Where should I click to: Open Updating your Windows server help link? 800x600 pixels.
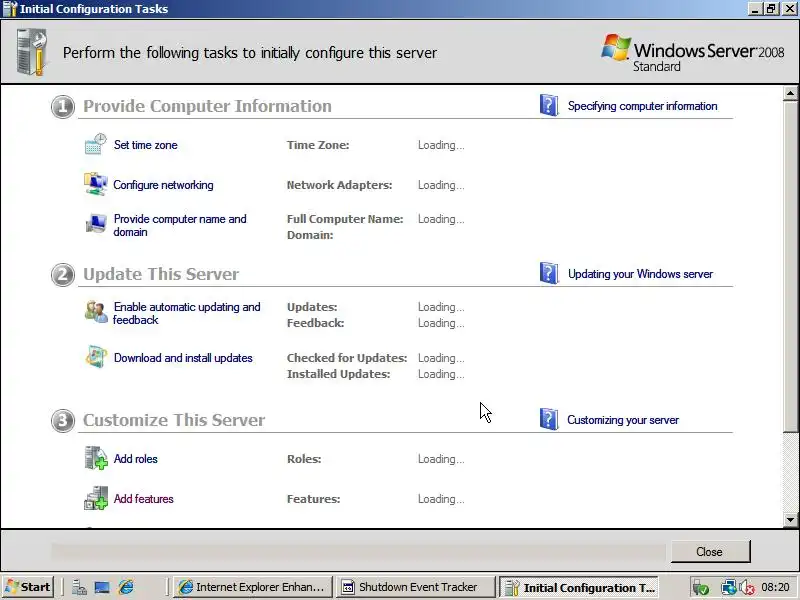tap(640, 273)
